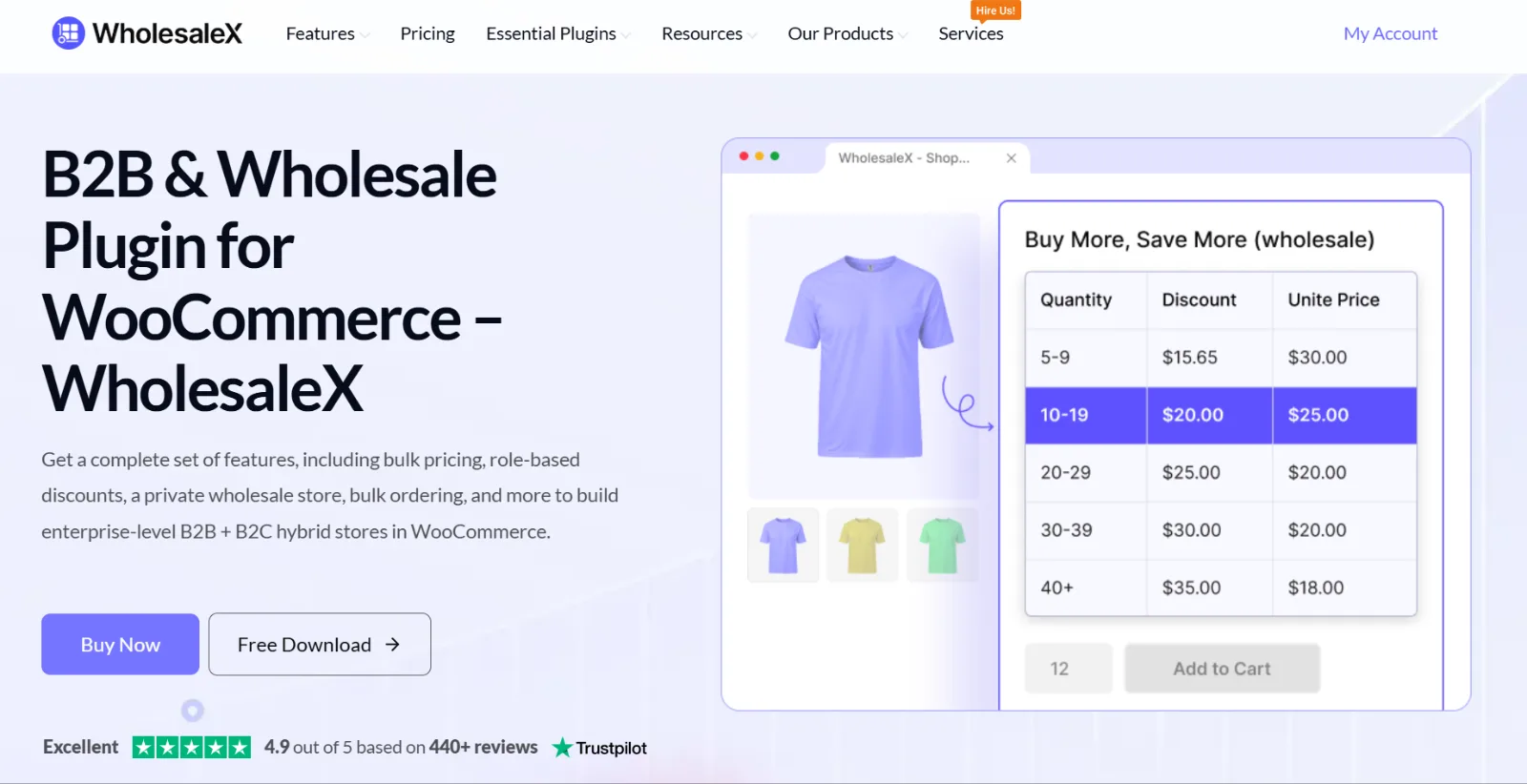Click the arrow icon in Free Download
This screenshot has height=784, width=1527.
(392, 645)
